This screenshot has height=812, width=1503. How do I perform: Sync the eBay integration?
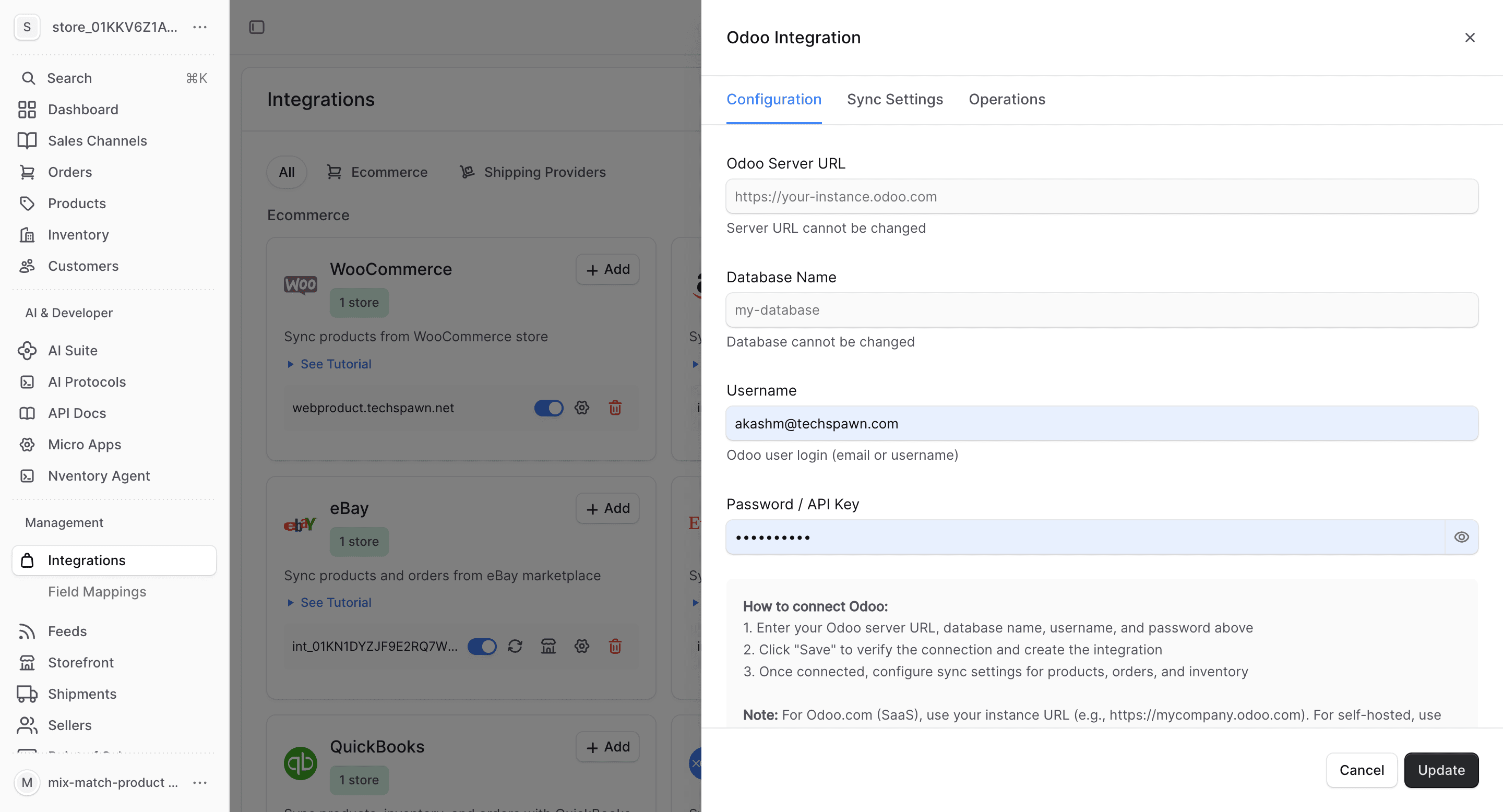(515, 647)
